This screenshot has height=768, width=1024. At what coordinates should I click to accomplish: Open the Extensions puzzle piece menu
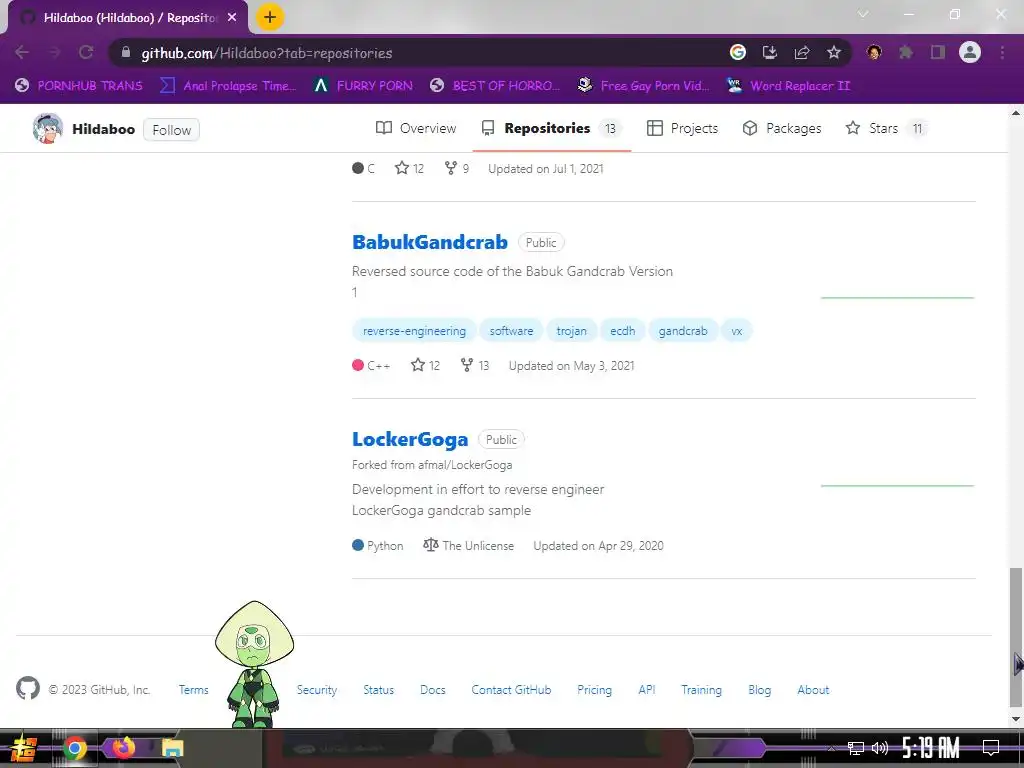pyautogui.click(x=906, y=52)
